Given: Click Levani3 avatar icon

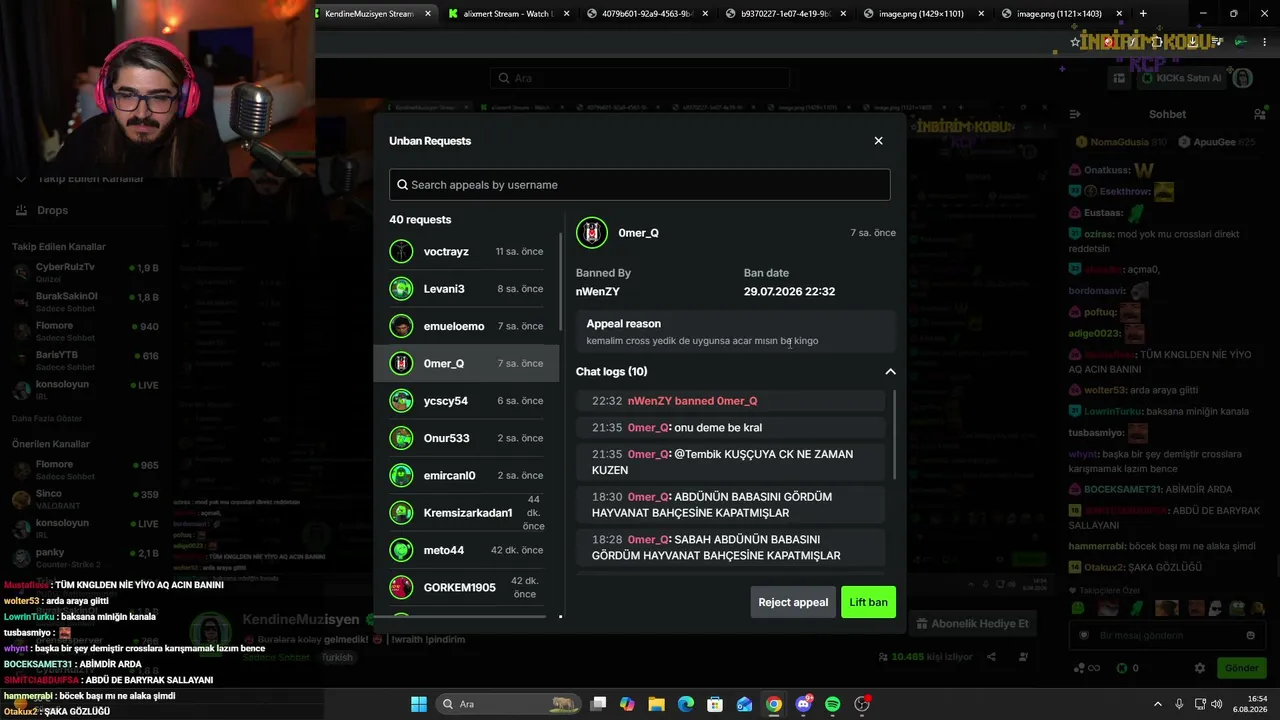Looking at the screenshot, I should pyautogui.click(x=401, y=289).
